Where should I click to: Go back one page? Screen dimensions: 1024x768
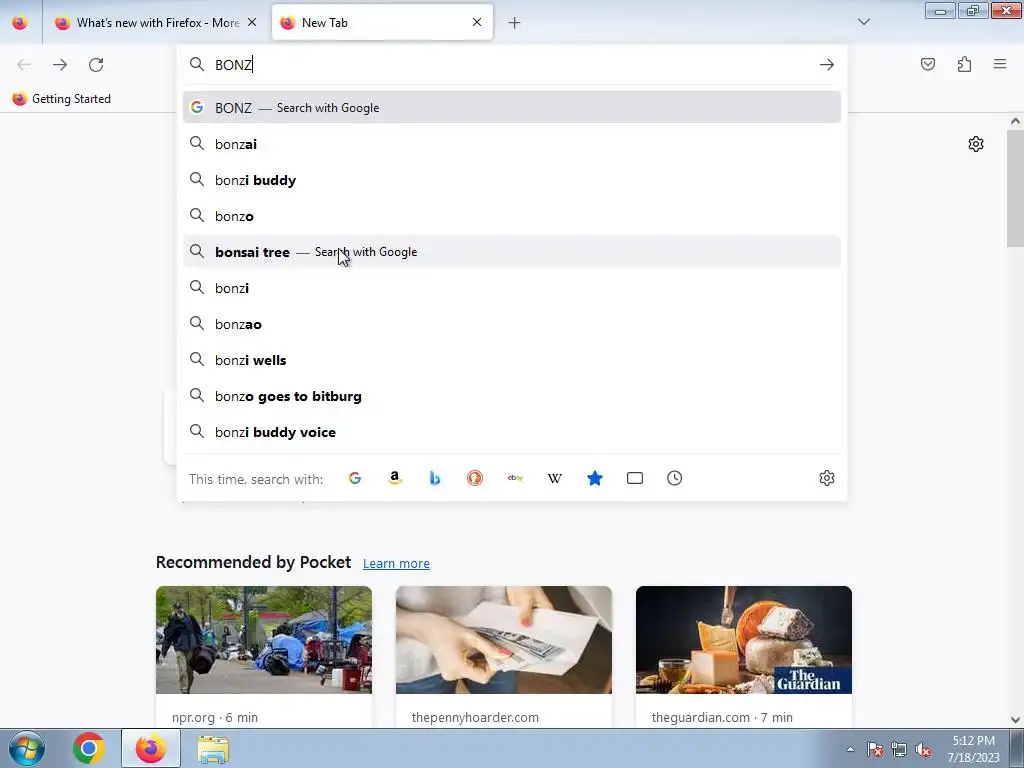click(x=24, y=65)
